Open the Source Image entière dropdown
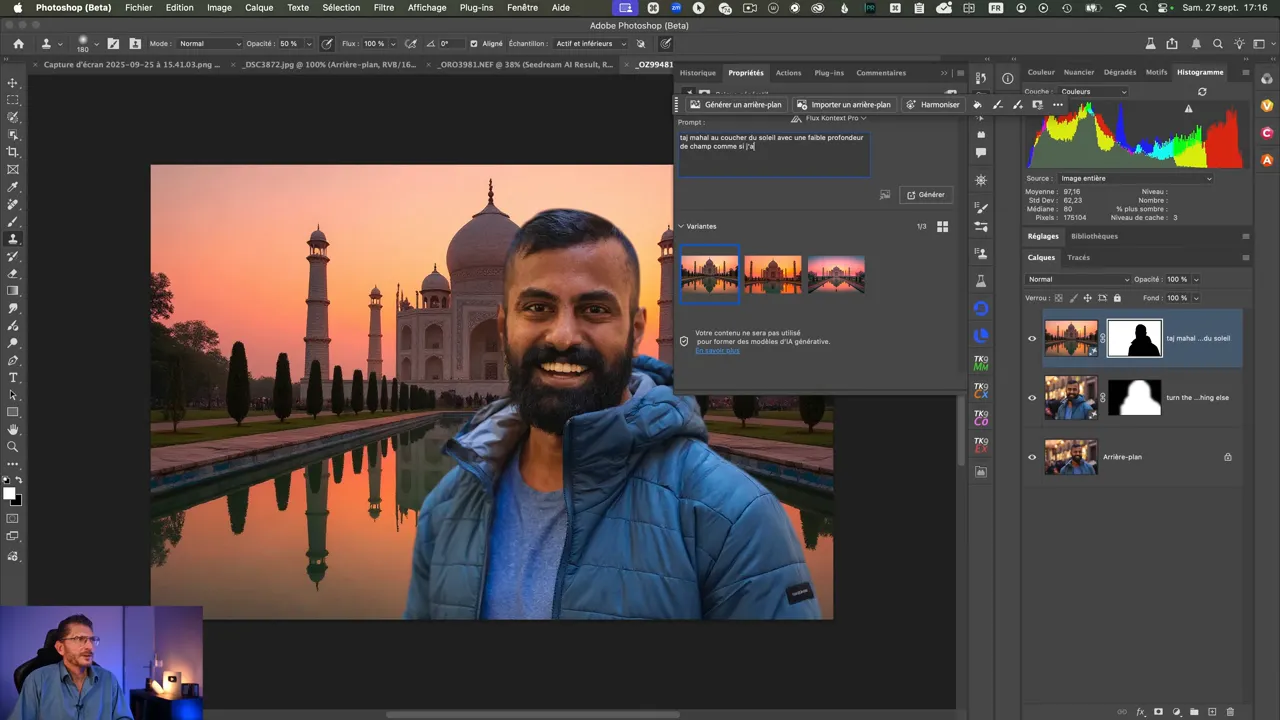Image resolution: width=1280 pixels, height=720 pixels. tap(1135, 178)
